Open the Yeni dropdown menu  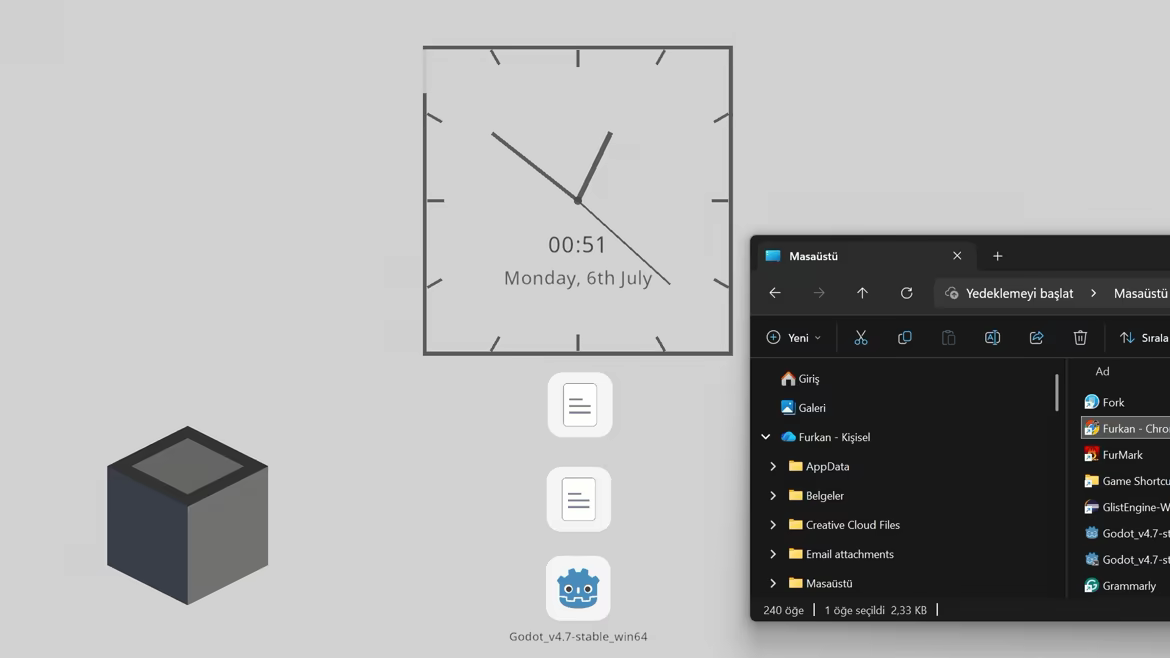[x=794, y=338]
